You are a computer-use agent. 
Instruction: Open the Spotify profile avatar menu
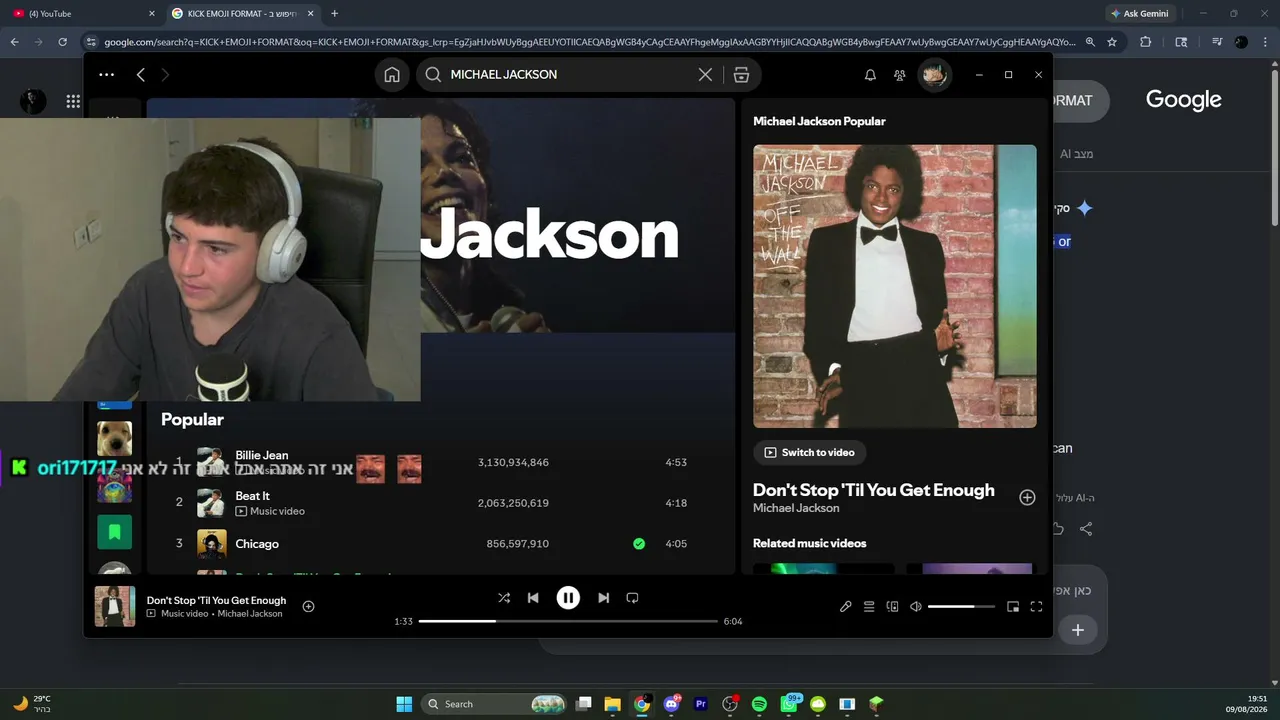pyautogui.click(x=934, y=75)
